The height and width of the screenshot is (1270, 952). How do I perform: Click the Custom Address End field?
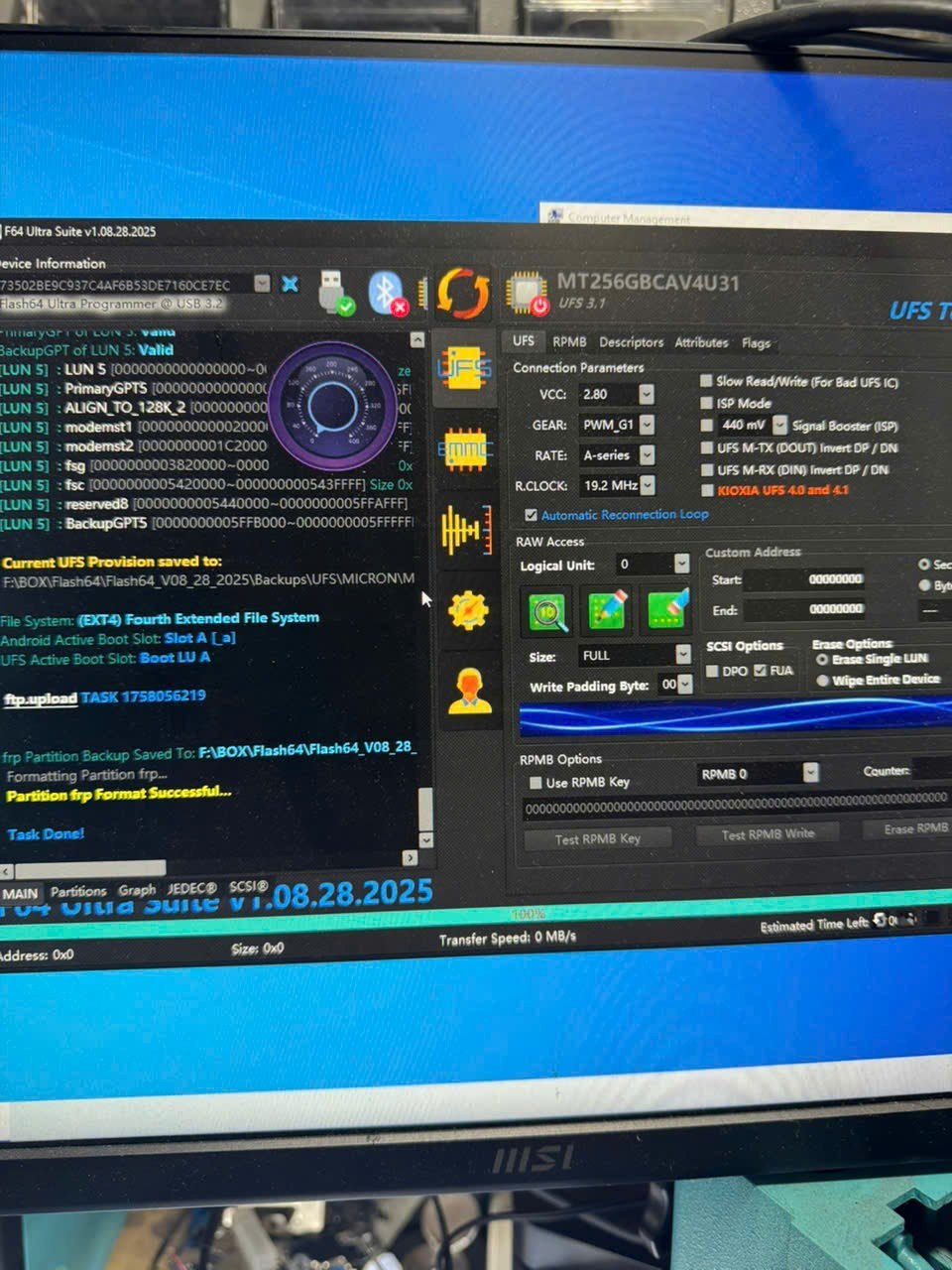click(804, 609)
